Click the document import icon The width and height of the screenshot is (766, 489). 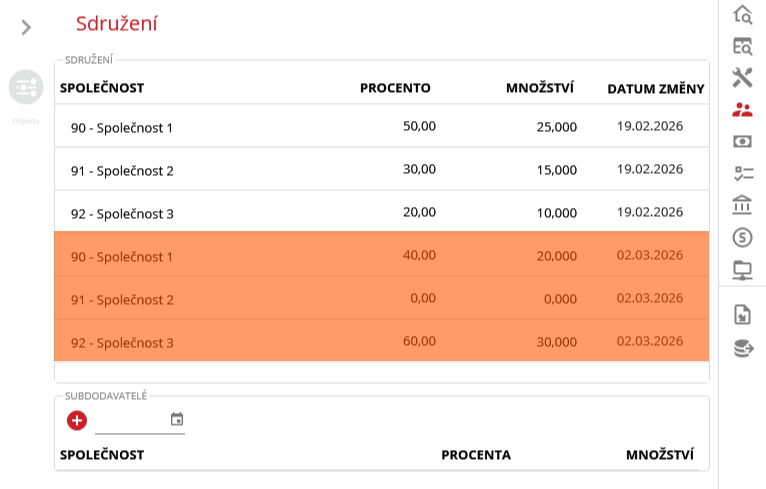click(x=742, y=314)
